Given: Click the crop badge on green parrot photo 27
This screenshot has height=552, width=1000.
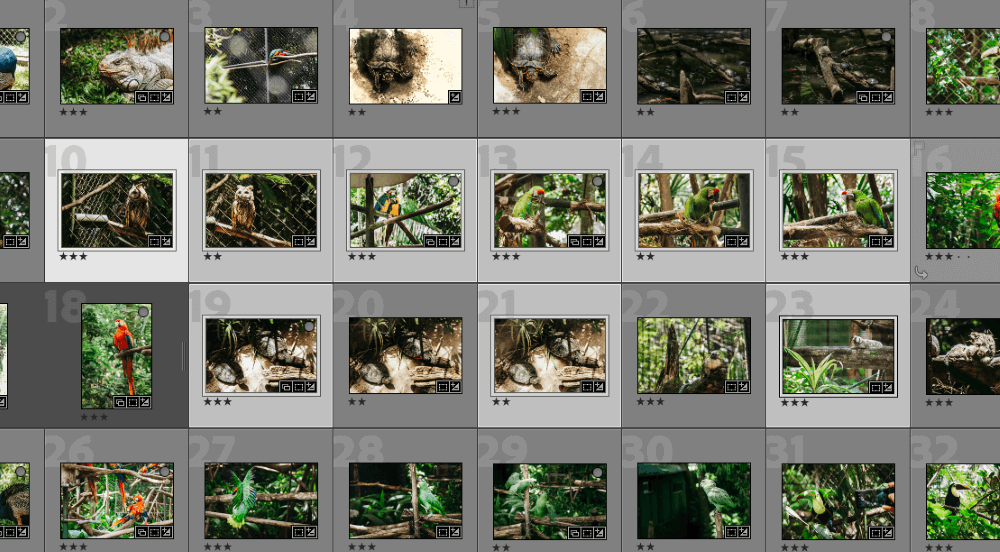Looking at the screenshot, I should point(298,532).
